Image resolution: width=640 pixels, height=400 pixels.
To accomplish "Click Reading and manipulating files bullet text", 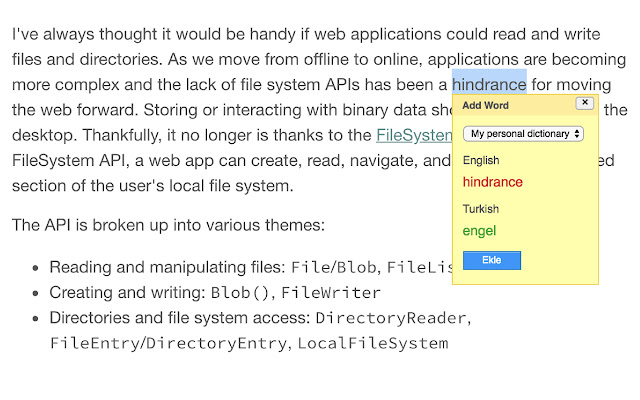I will [x=167, y=267].
